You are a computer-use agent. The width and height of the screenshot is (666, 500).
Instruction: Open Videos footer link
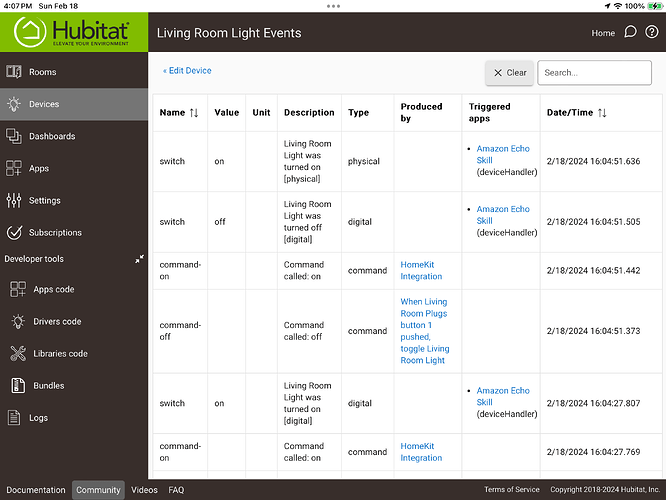[144, 490]
